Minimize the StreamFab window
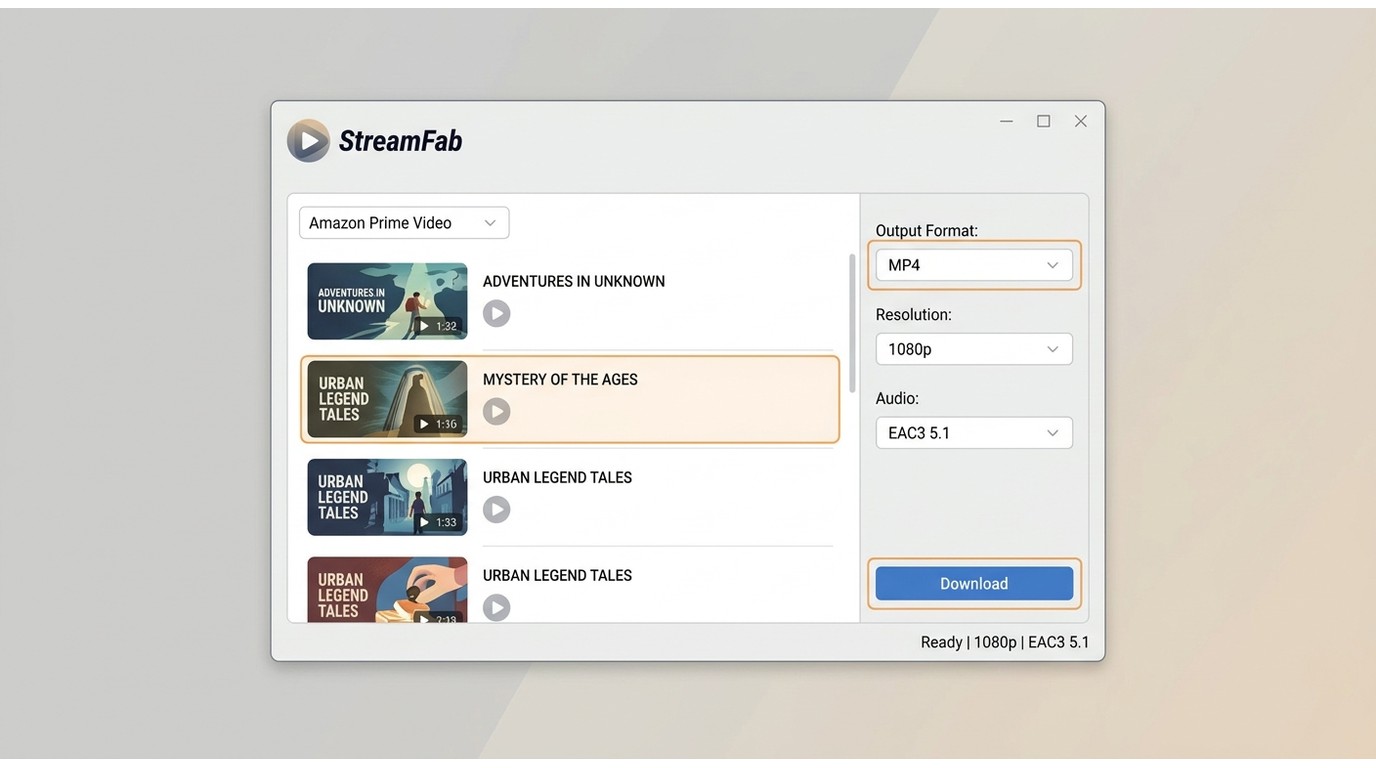The width and height of the screenshot is (1376, 768). [x=1006, y=121]
